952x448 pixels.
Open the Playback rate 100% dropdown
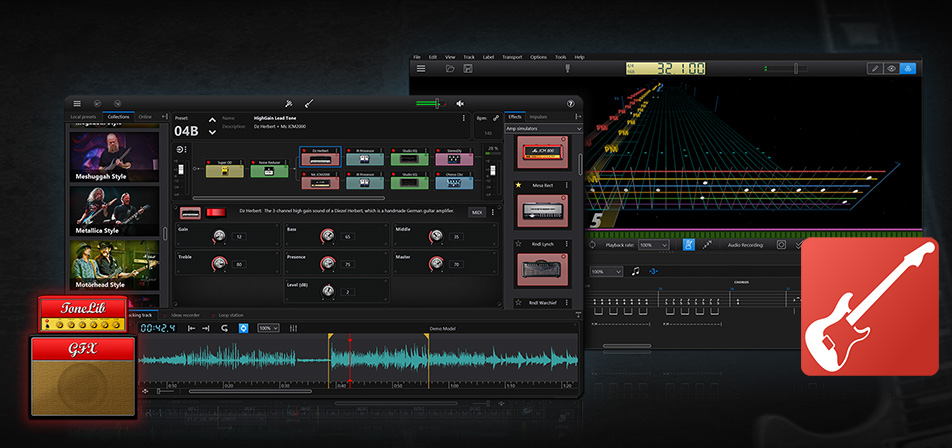point(653,245)
